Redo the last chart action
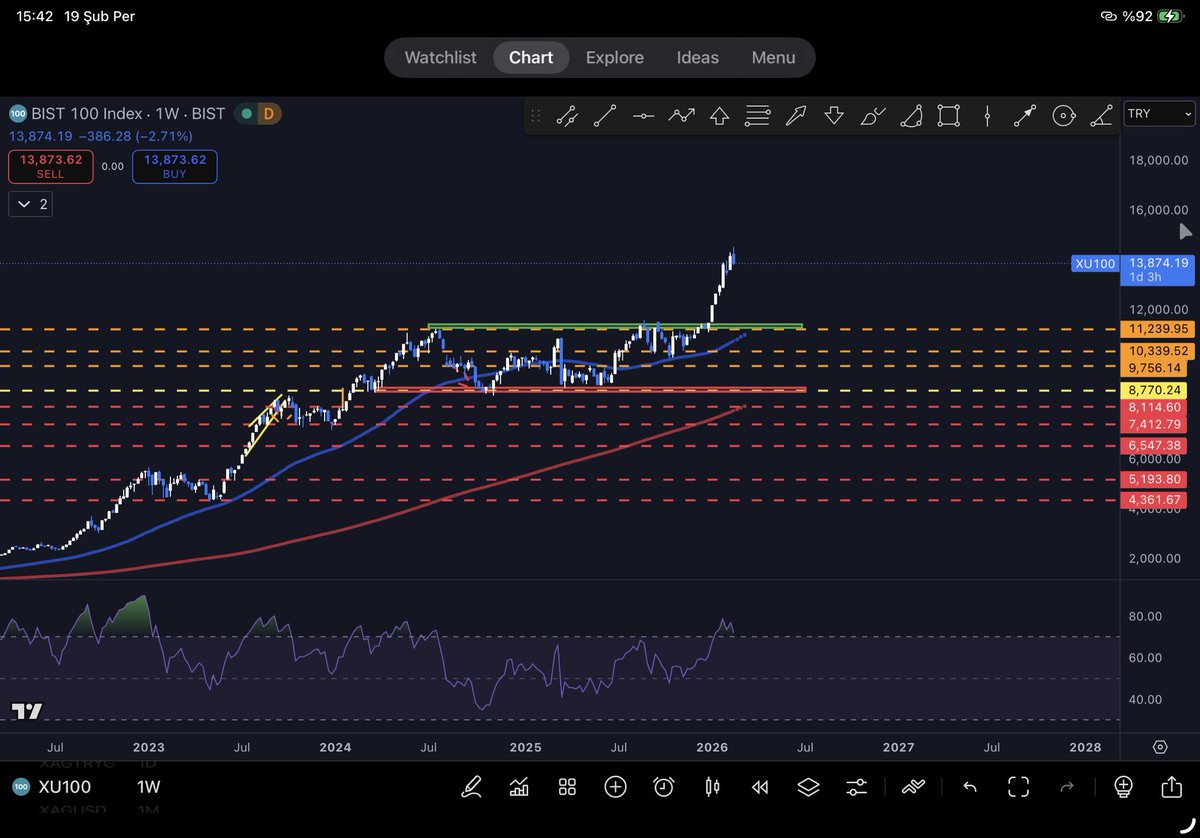 tap(1066, 787)
